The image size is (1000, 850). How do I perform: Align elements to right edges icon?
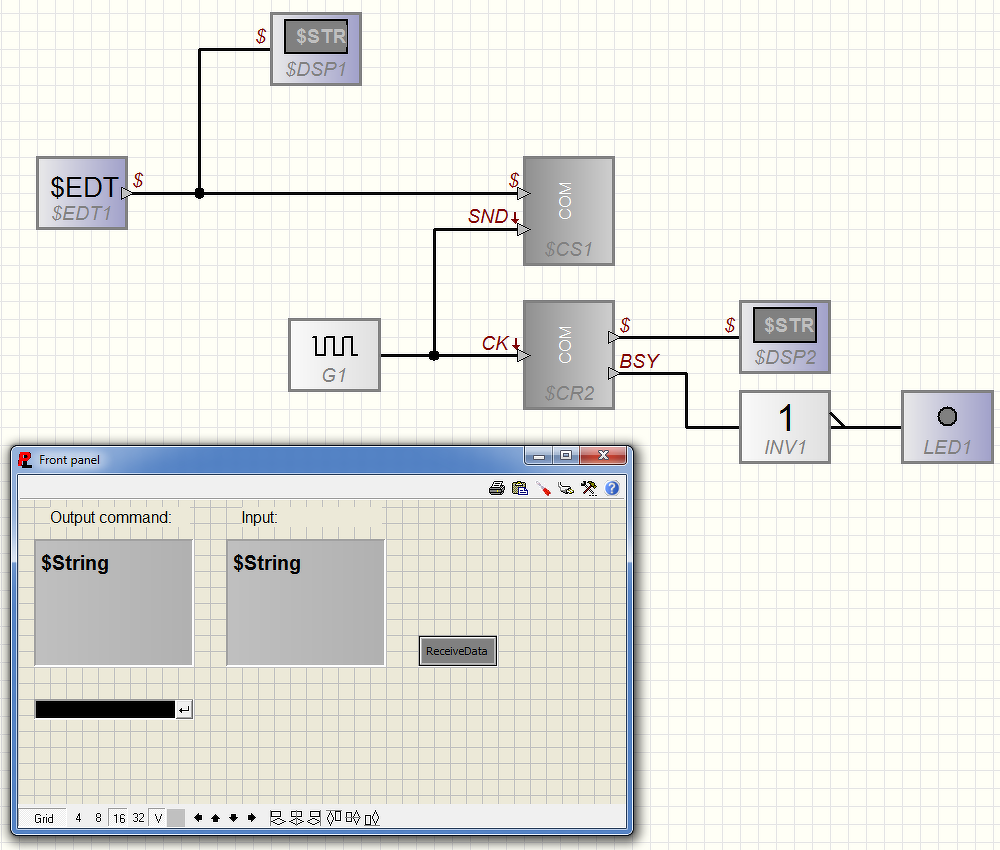point(314,817)
